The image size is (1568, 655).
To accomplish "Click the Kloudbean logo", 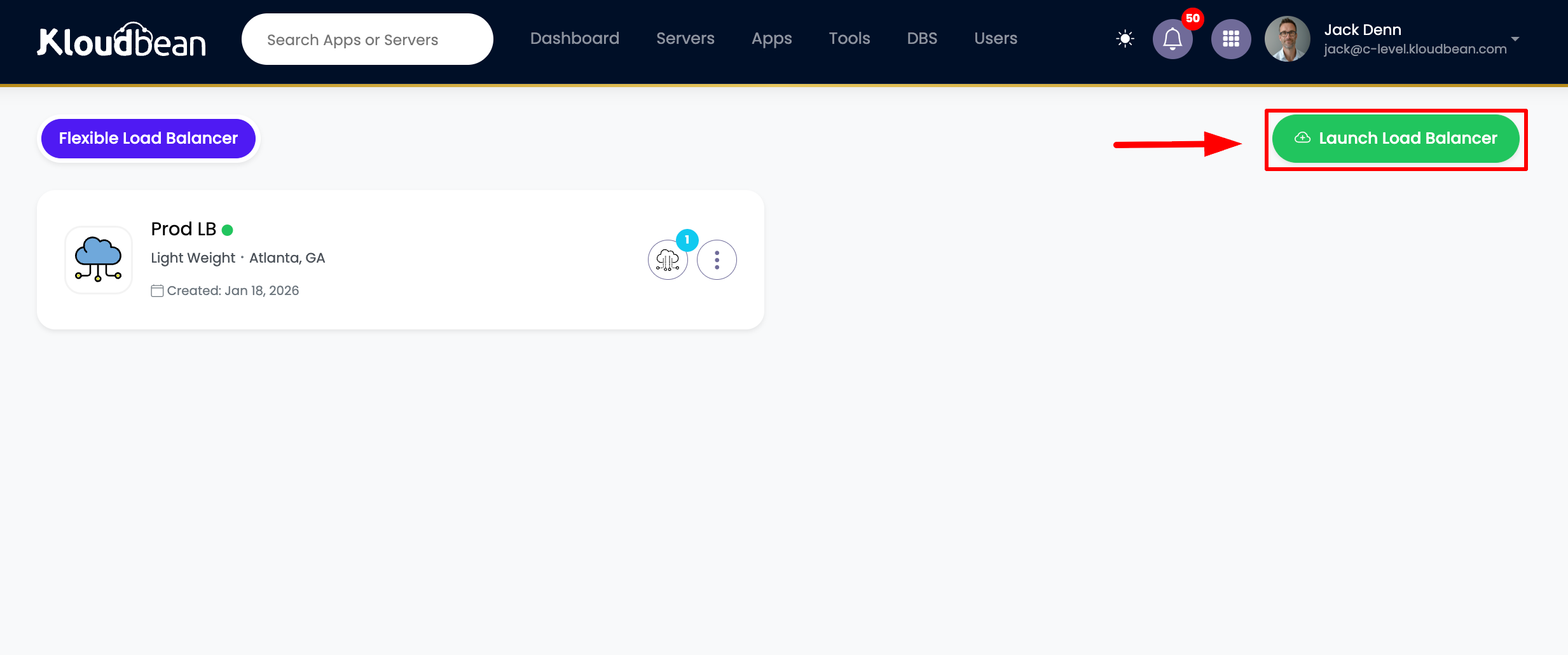I will (121, 39).
